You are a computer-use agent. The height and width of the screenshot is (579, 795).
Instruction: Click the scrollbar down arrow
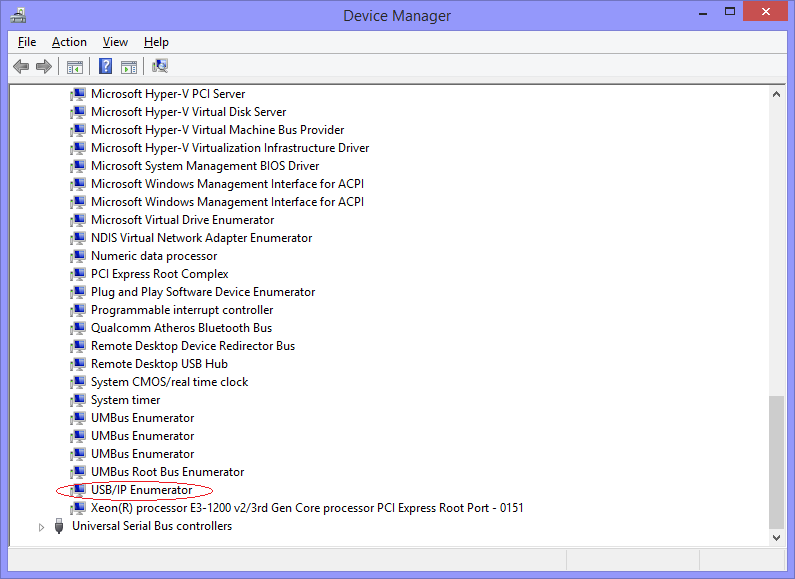tap(777, 537)
